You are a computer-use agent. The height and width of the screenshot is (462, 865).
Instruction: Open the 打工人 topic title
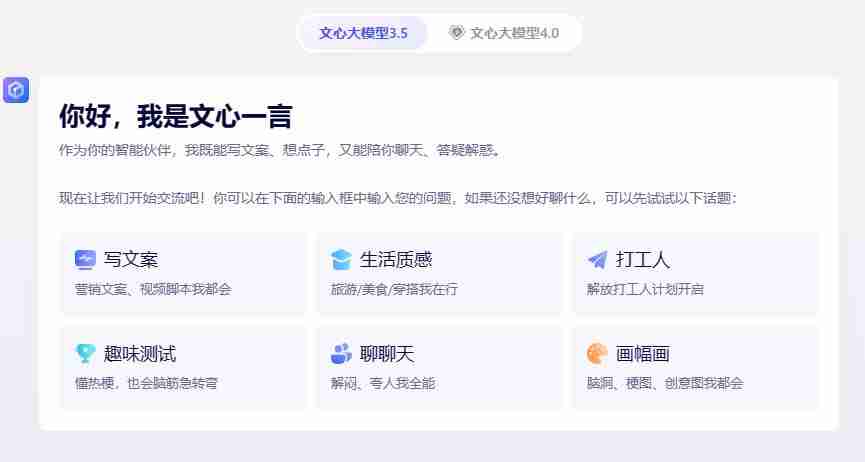click(643, 259)
